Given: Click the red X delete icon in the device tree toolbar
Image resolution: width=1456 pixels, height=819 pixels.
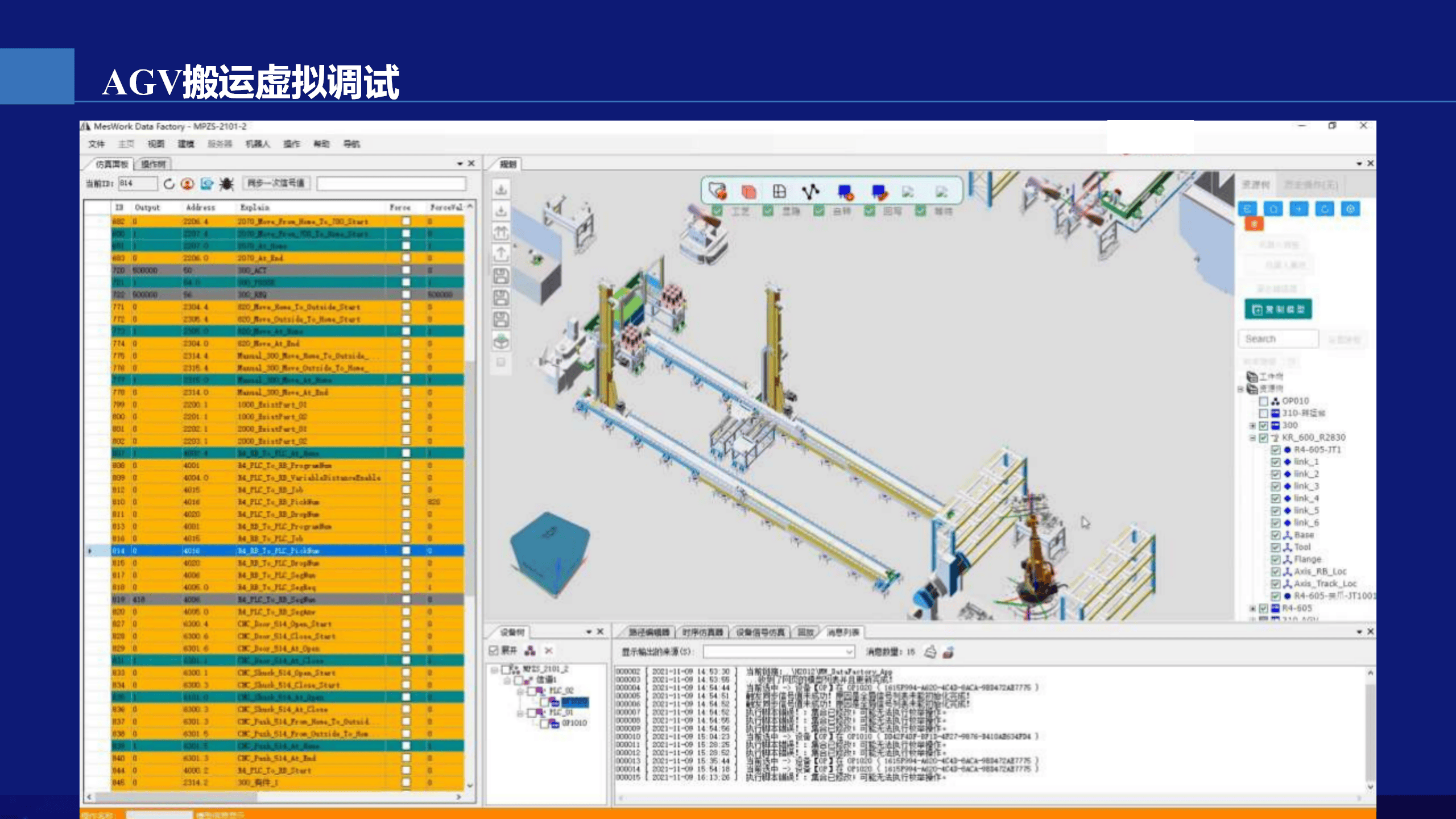Looking at the screenshot, I should click(549, 650).
